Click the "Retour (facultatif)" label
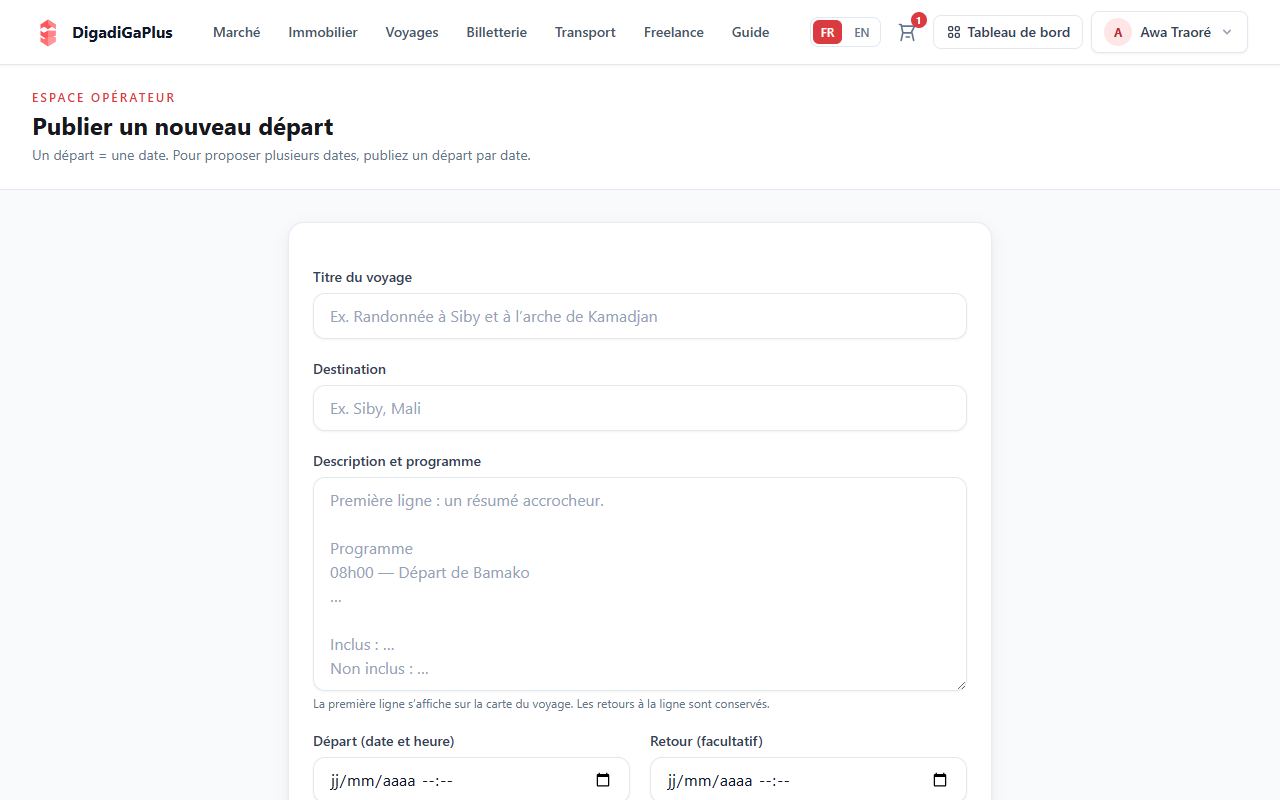This screenshot has width=1280, height=800. 706,741
